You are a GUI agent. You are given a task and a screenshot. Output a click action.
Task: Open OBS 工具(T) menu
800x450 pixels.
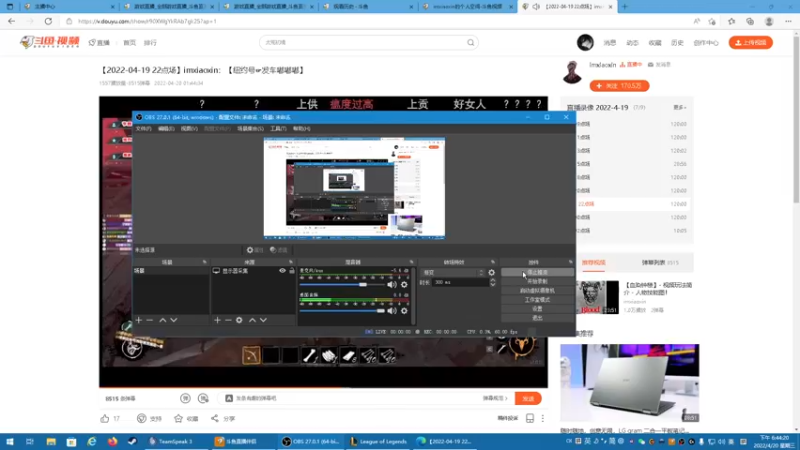(x=278, y=129)
